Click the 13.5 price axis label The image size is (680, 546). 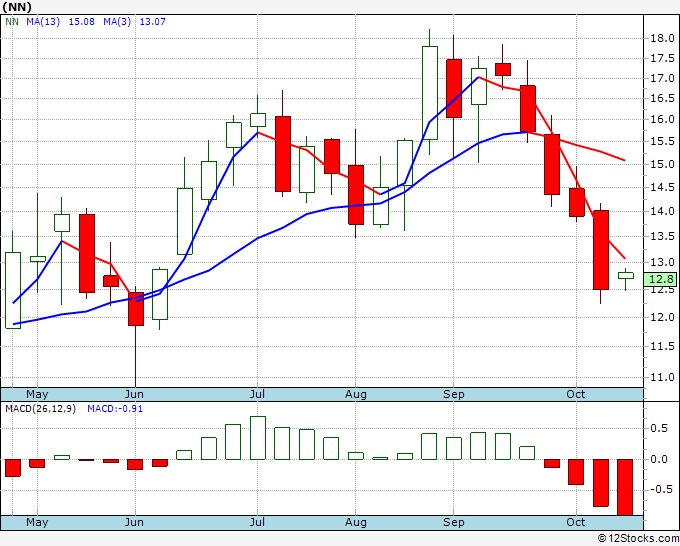coord(662,236)
